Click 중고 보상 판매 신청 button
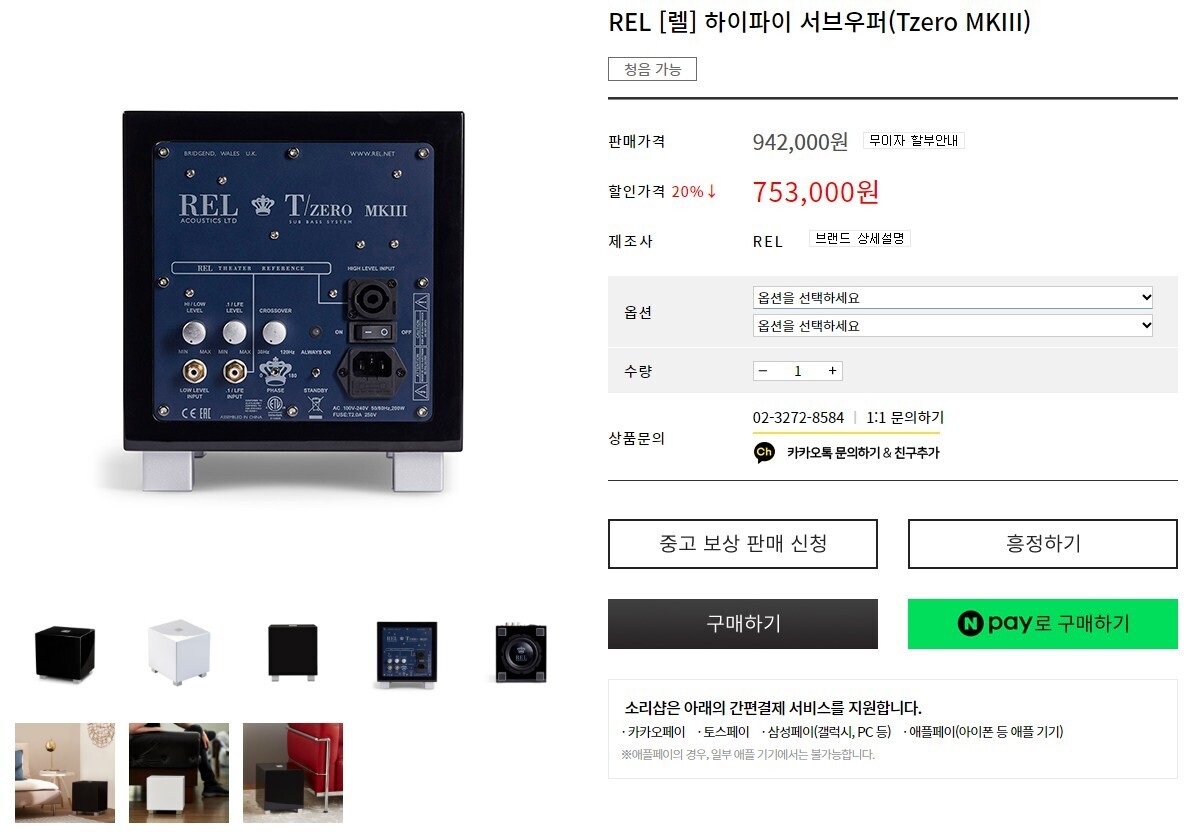The image size is (1204, 838). click(743, 544)
